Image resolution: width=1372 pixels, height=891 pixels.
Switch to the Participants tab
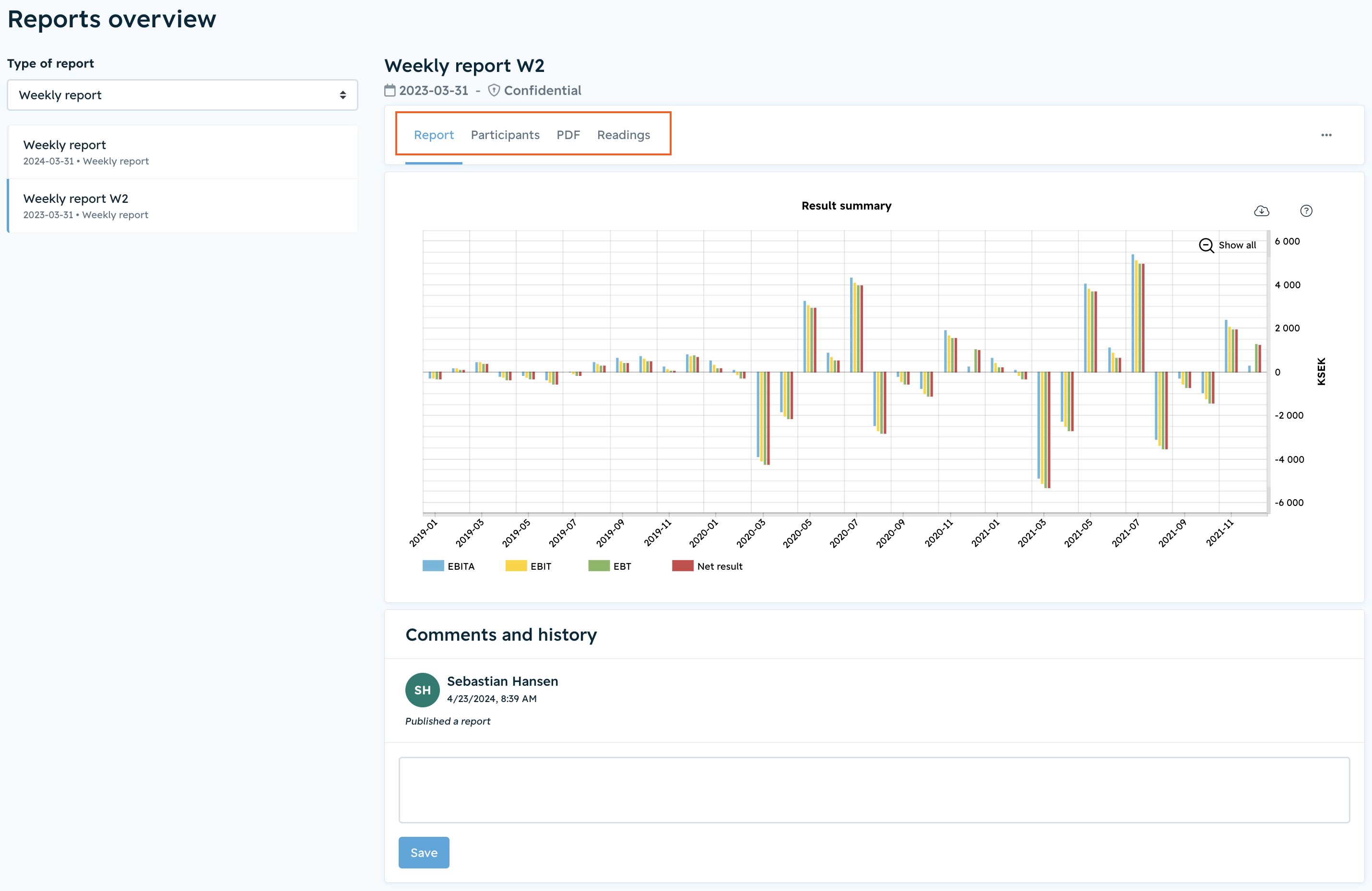click(x=505, y=135)
